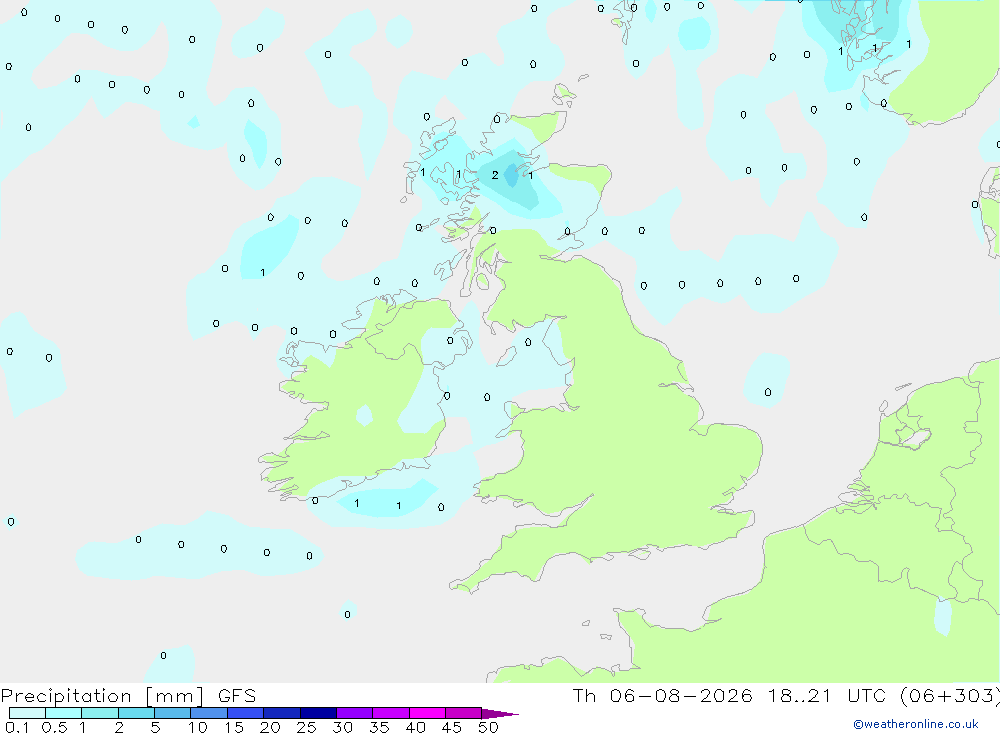The width and height of the screenshot is (1000, 733).
Task: Click the "0.5" legend scale label
Action: [54, 727]
